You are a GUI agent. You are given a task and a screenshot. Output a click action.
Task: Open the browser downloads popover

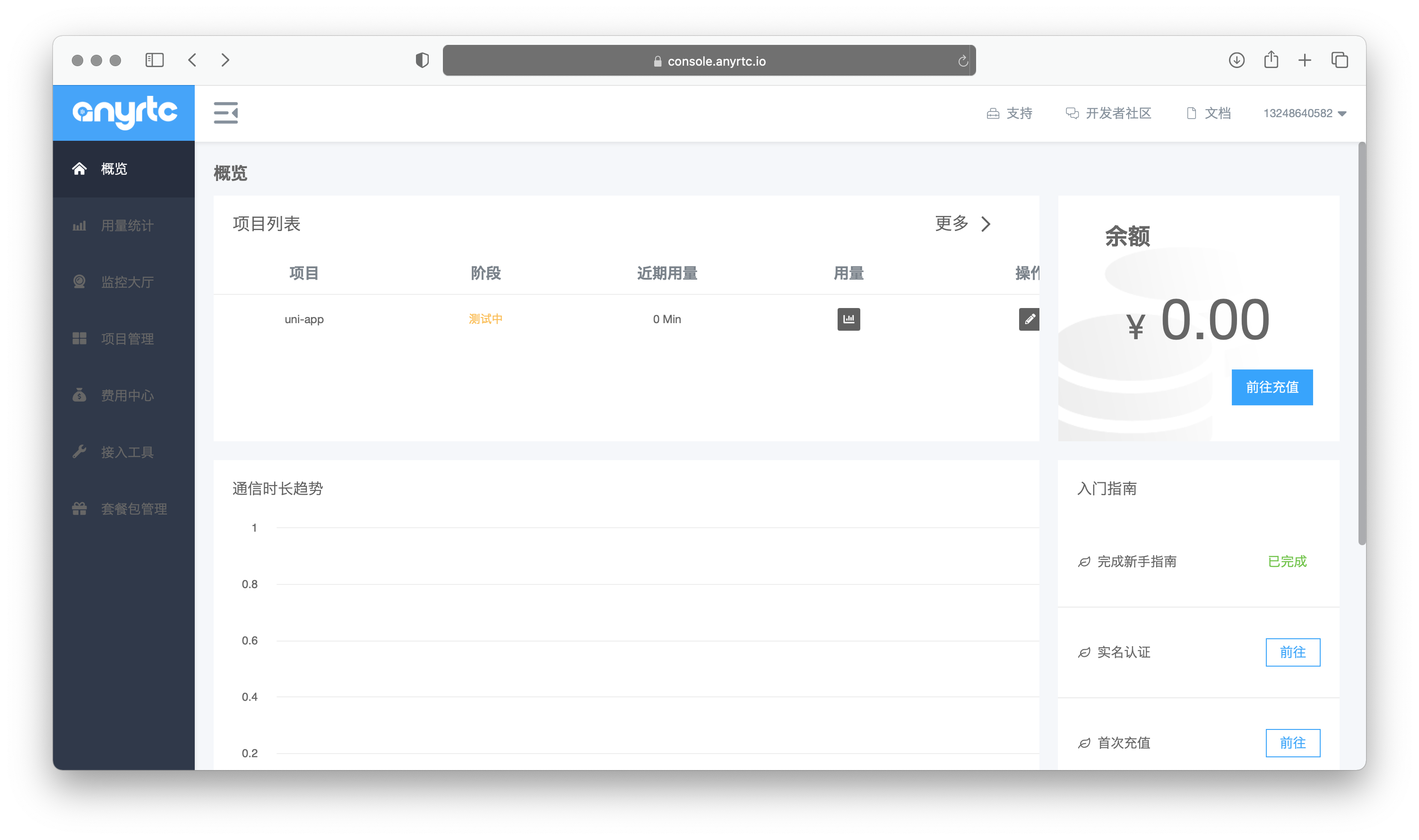click(x=1237, y=60)
